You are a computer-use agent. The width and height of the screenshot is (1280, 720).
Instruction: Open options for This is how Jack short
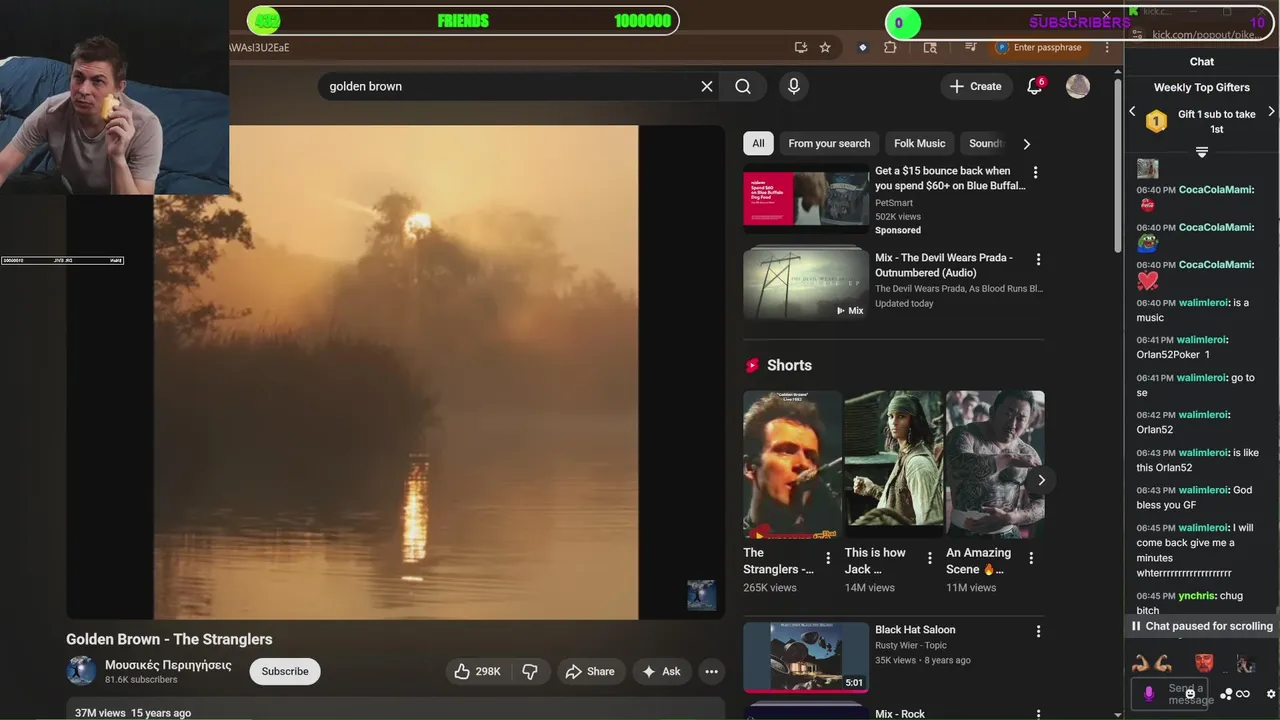[x=929, y=558]
